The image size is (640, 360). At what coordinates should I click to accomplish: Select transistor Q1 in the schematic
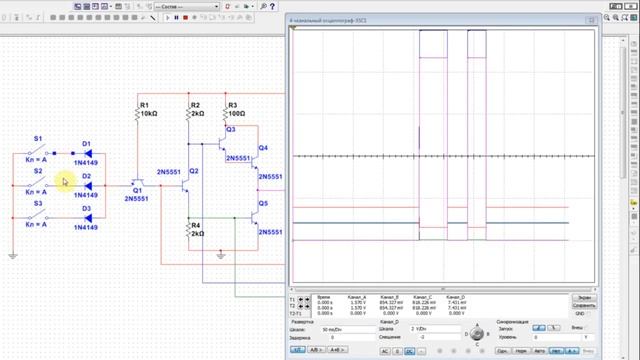click(138, 182)
